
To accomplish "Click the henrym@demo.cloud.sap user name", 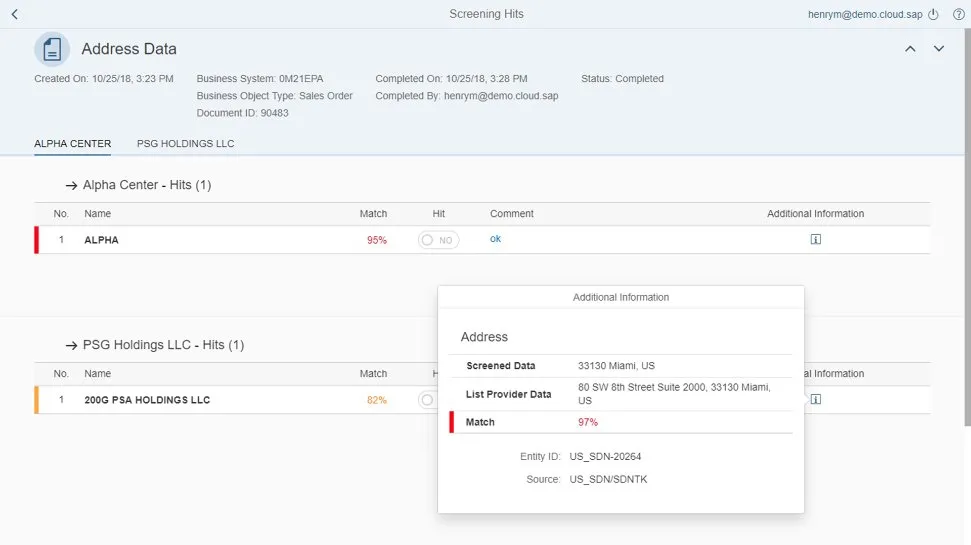I will pos(865,14).
